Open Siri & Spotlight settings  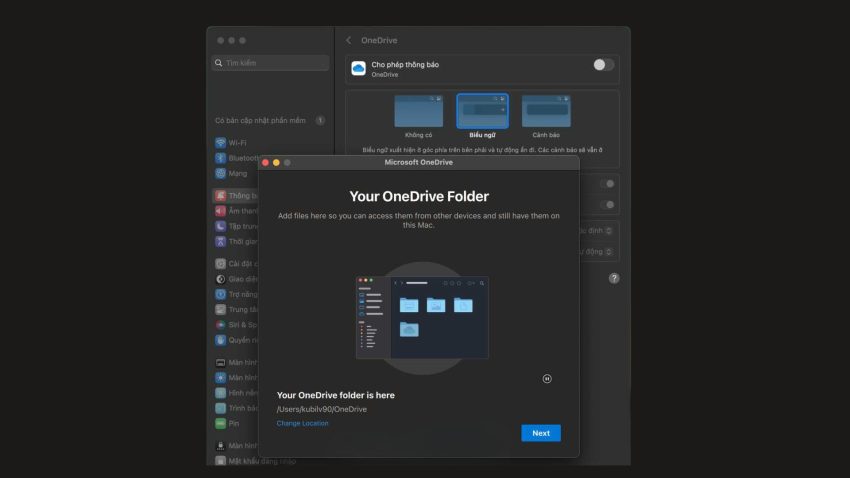[x=236, y=325]
